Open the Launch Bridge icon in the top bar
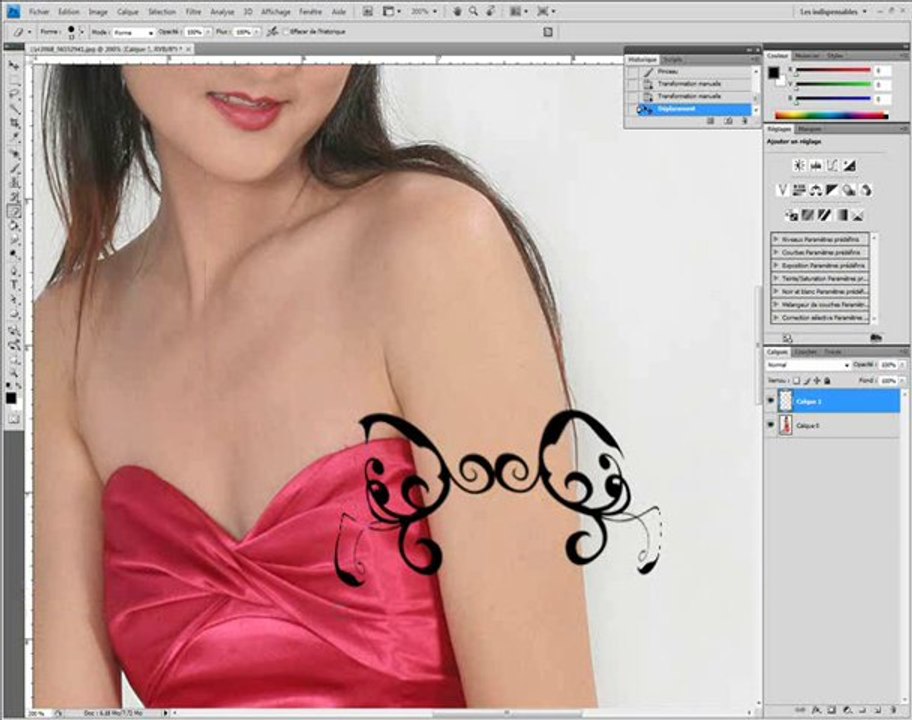 point(368,11)
